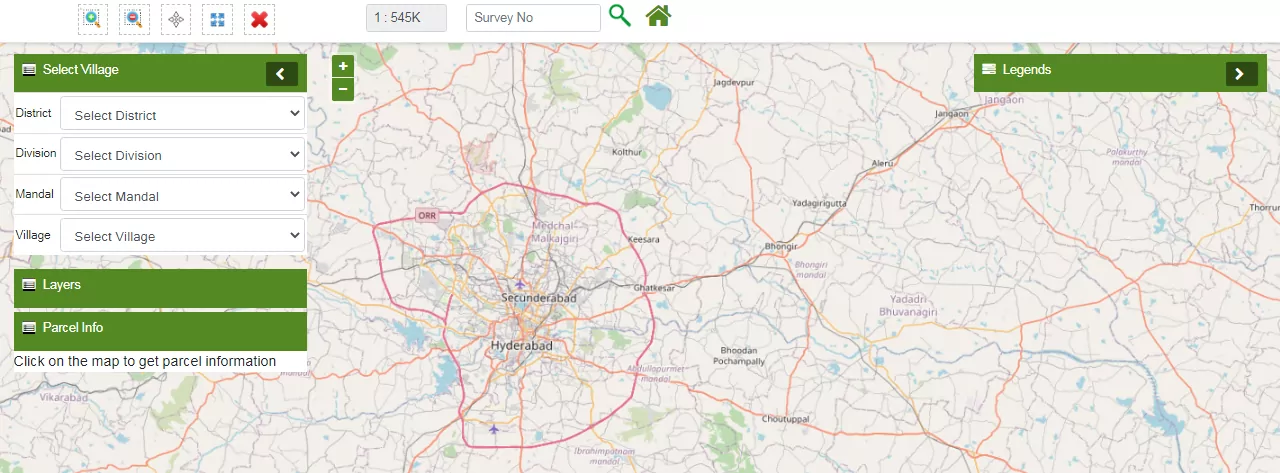The height and width of the screenshot is (473, 1280).
Task: Select the zoom out magnifier tool
Action: [134, 19]
